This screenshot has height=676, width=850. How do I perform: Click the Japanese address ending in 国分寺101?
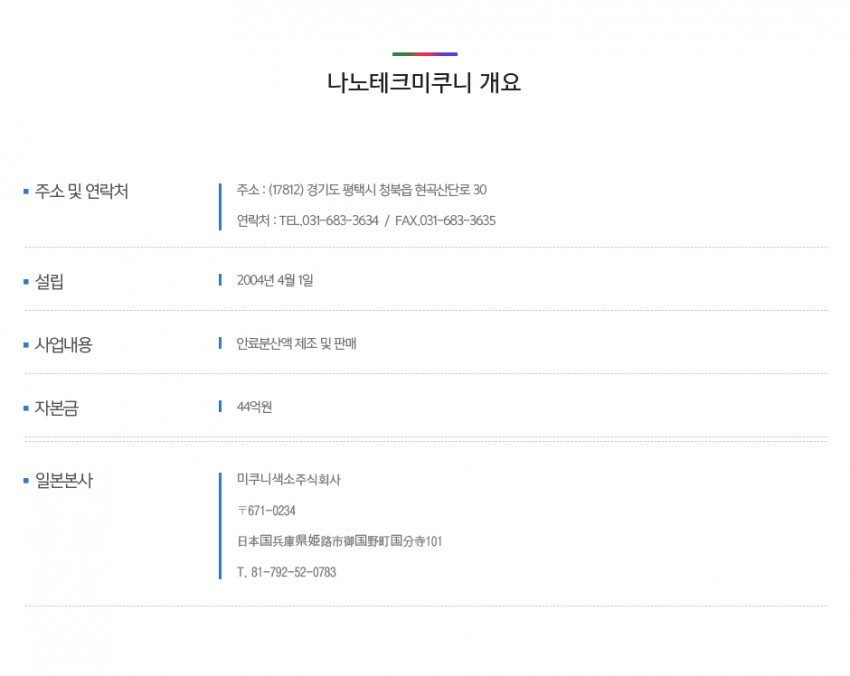pos(339,541)
